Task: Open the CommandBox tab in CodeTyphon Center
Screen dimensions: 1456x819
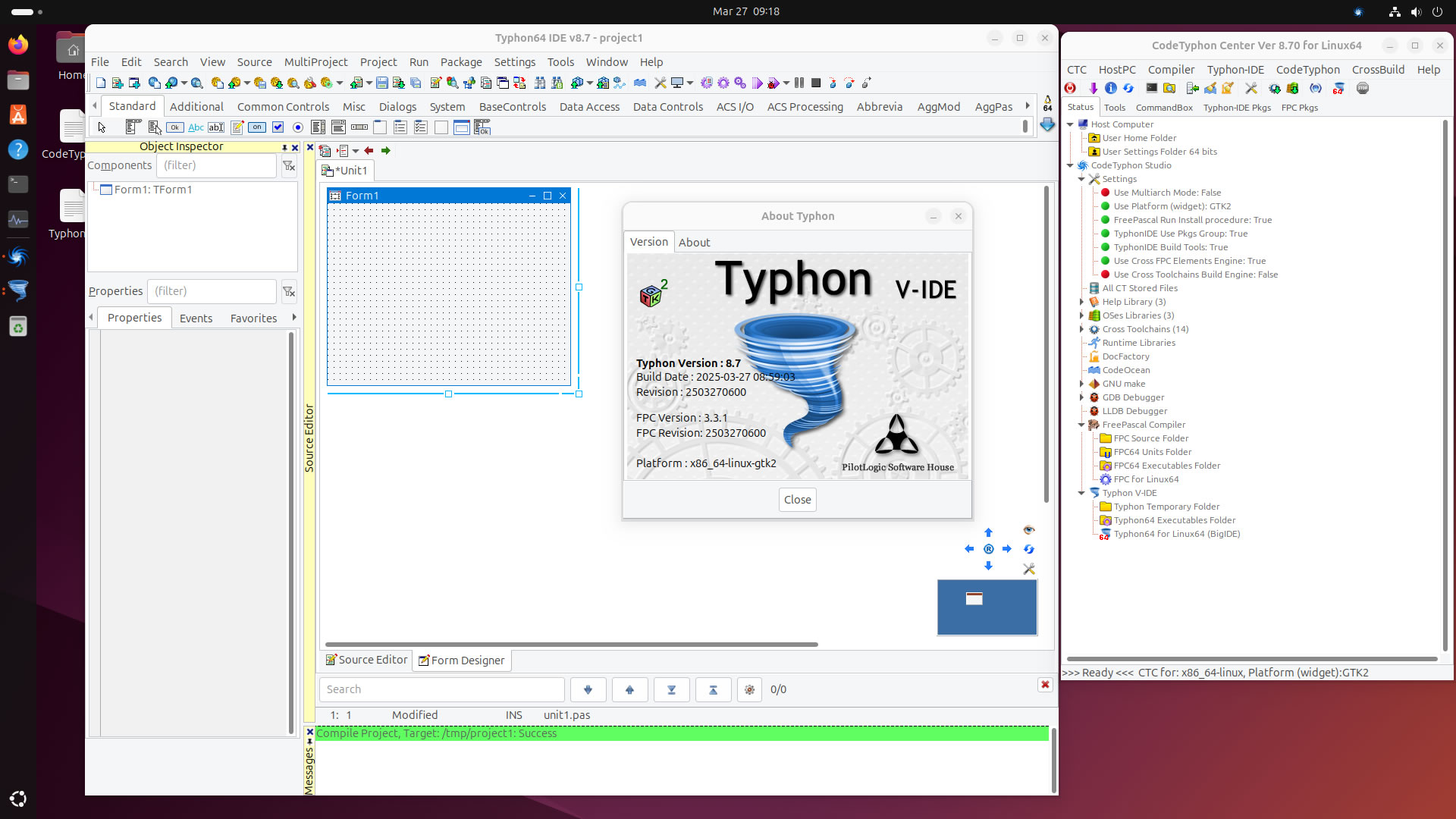Action: [1164, 108]
